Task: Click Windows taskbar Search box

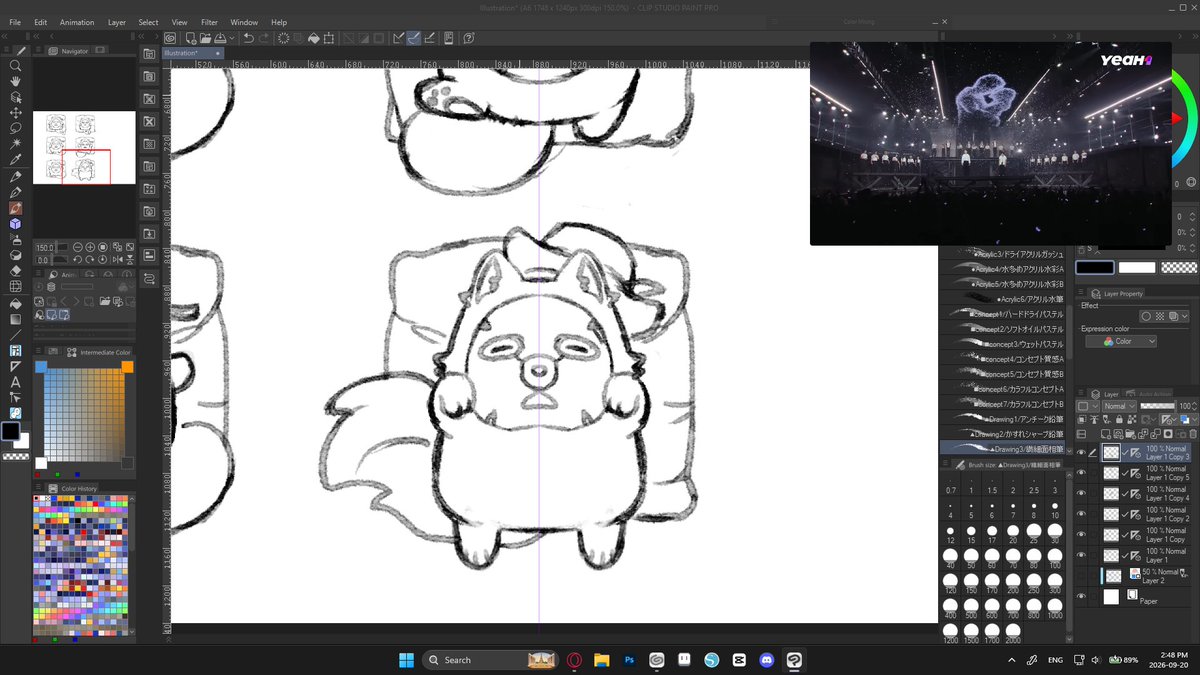Action: pyautogui.click(x=490, y=660)
